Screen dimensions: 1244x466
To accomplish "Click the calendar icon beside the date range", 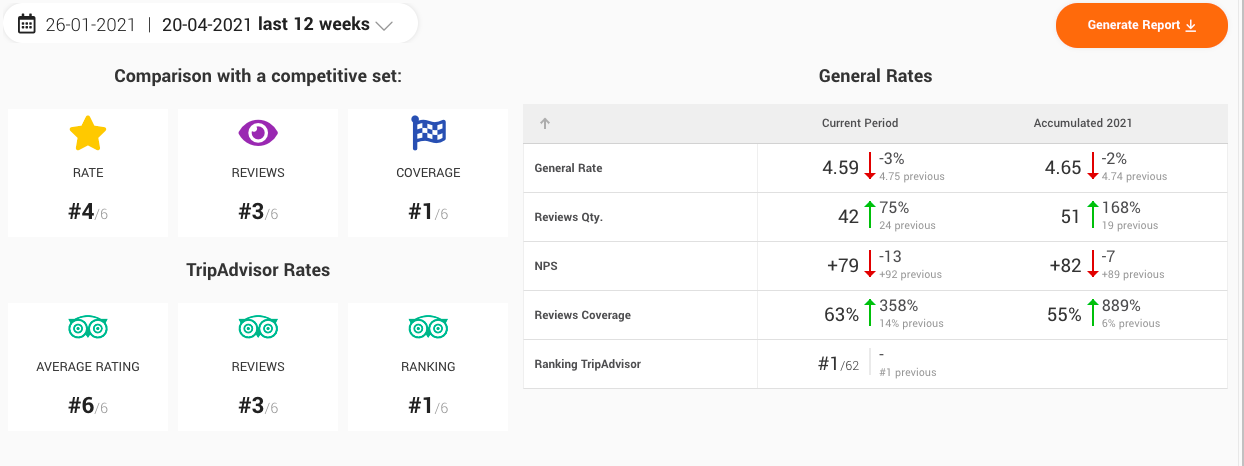I will pos(27,24).
